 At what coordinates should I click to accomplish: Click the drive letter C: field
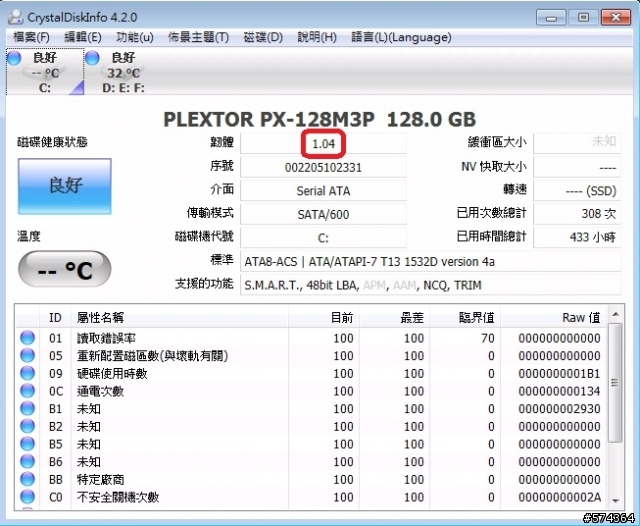click(x=323, y=237)
